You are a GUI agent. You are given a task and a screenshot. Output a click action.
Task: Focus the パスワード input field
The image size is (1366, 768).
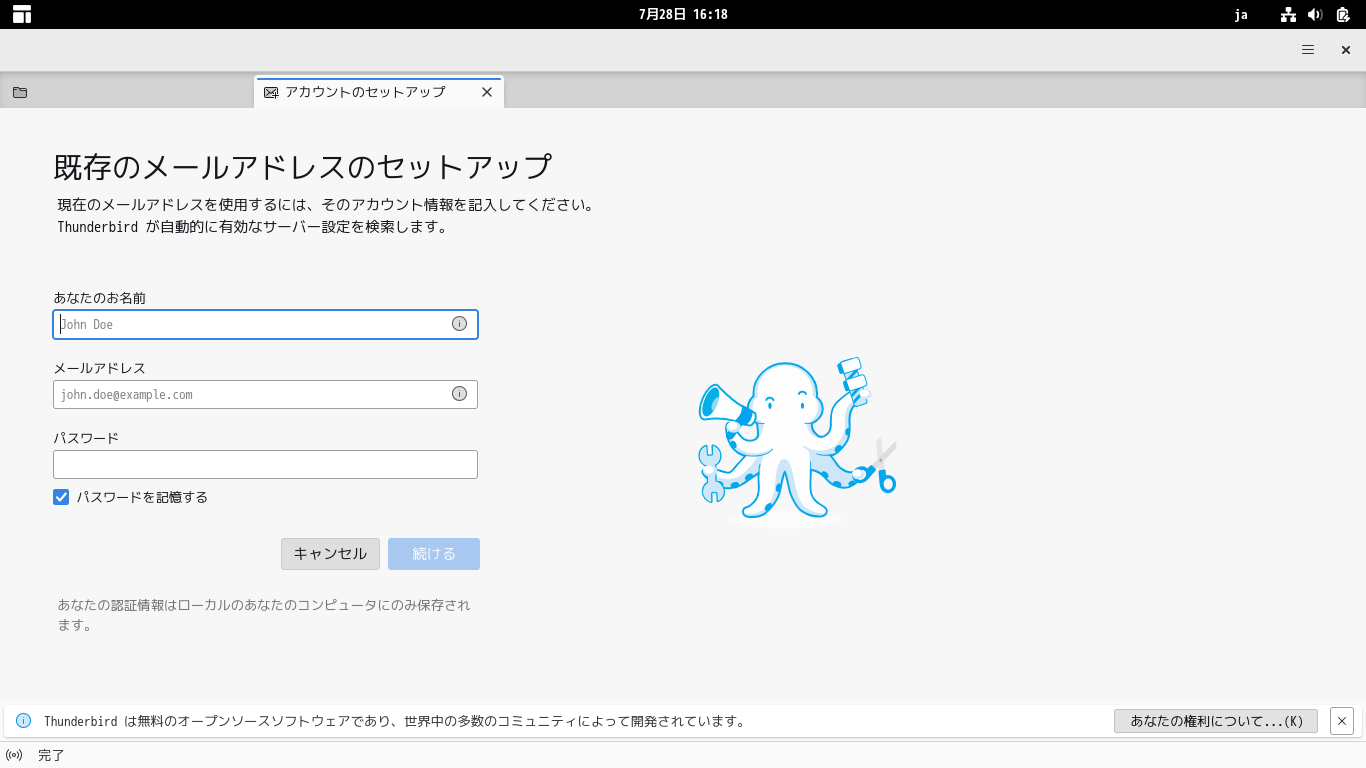pos(265,464)
